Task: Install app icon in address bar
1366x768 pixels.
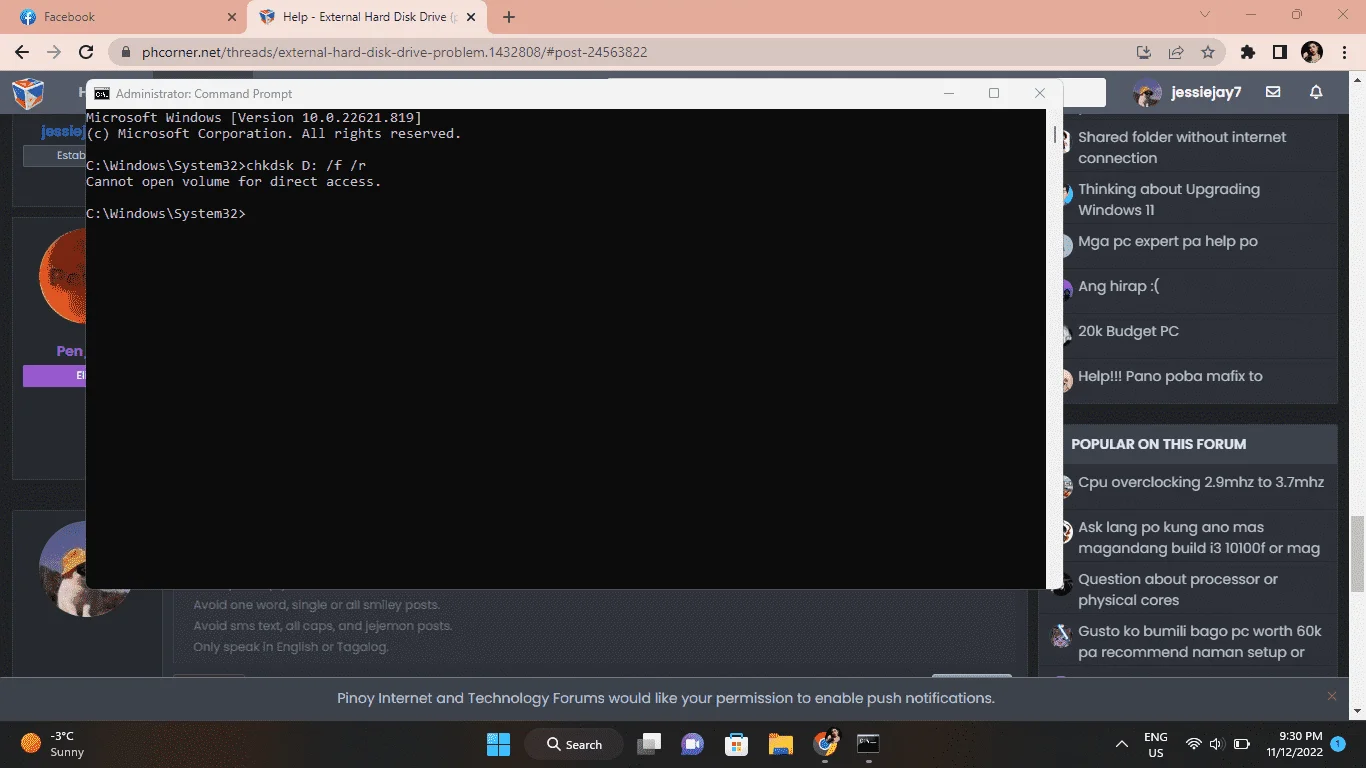Action: [x=1144, y=52]
